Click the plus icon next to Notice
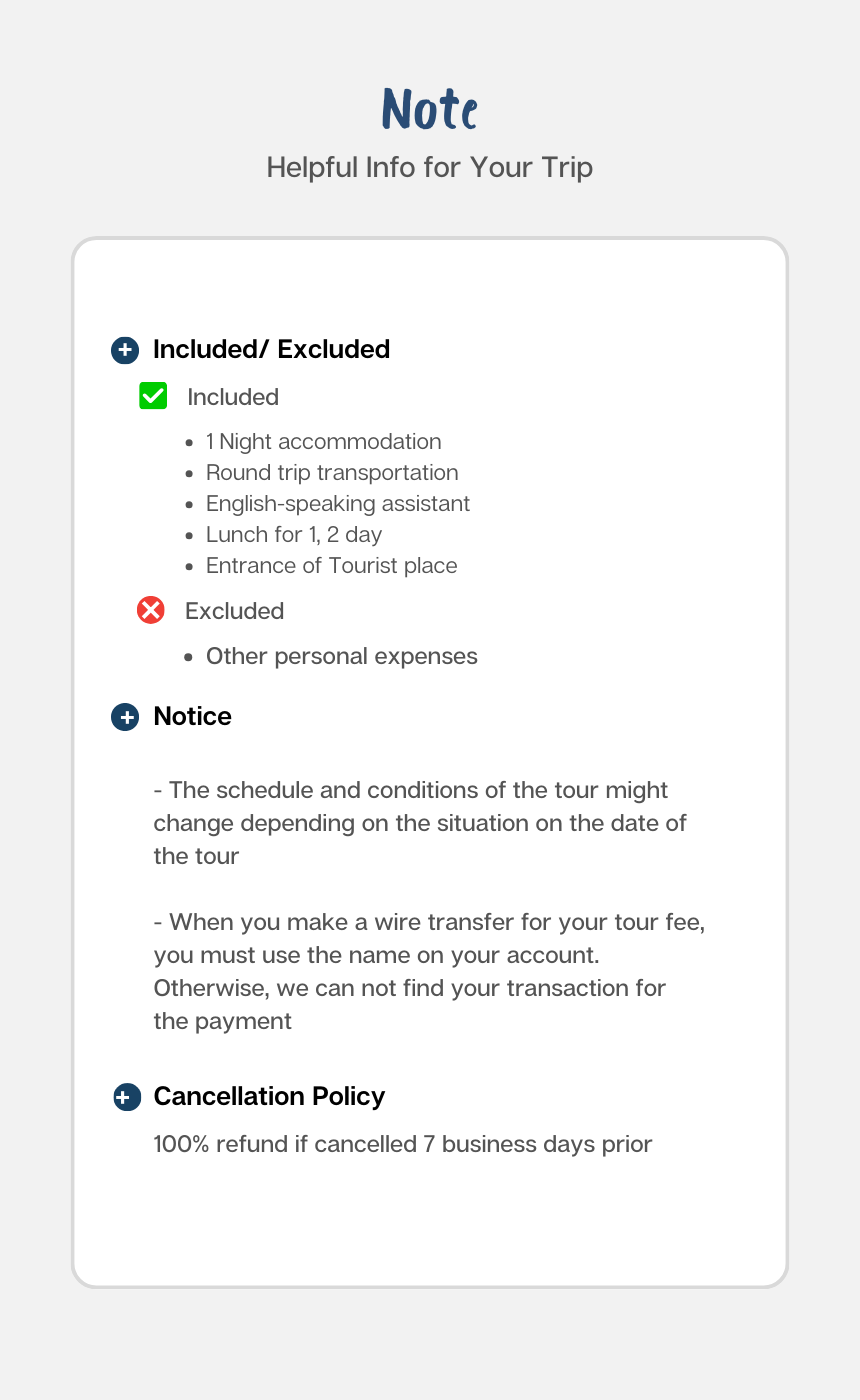Image resolution: width=860 pixels, height=1400 pixels. (125, 717)
